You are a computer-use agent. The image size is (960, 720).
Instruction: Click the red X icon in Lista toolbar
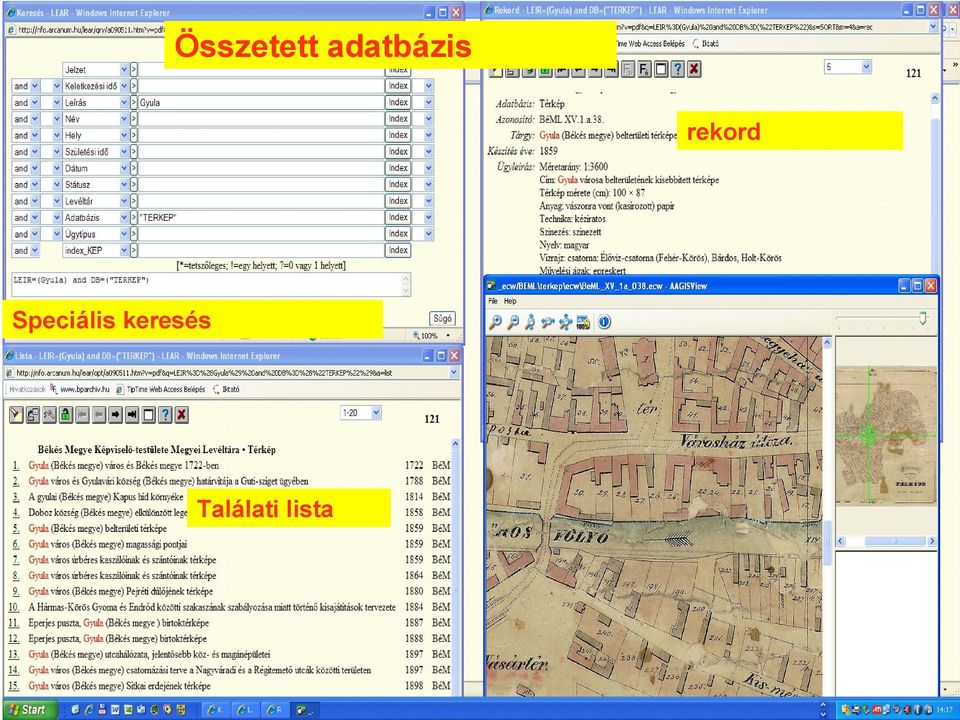tap(181, 415)
